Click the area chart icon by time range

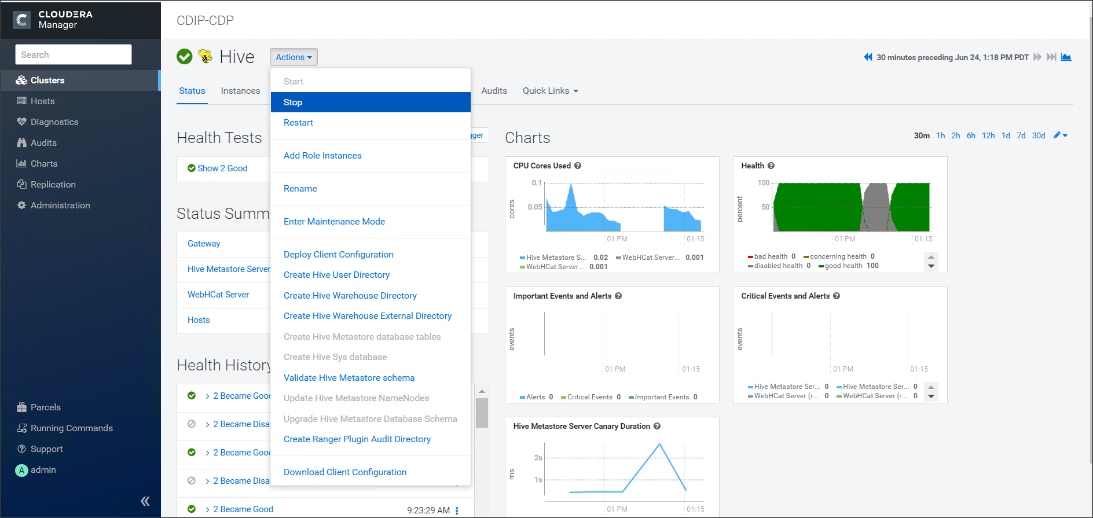pyautogui.click(x=1066, y=57)
